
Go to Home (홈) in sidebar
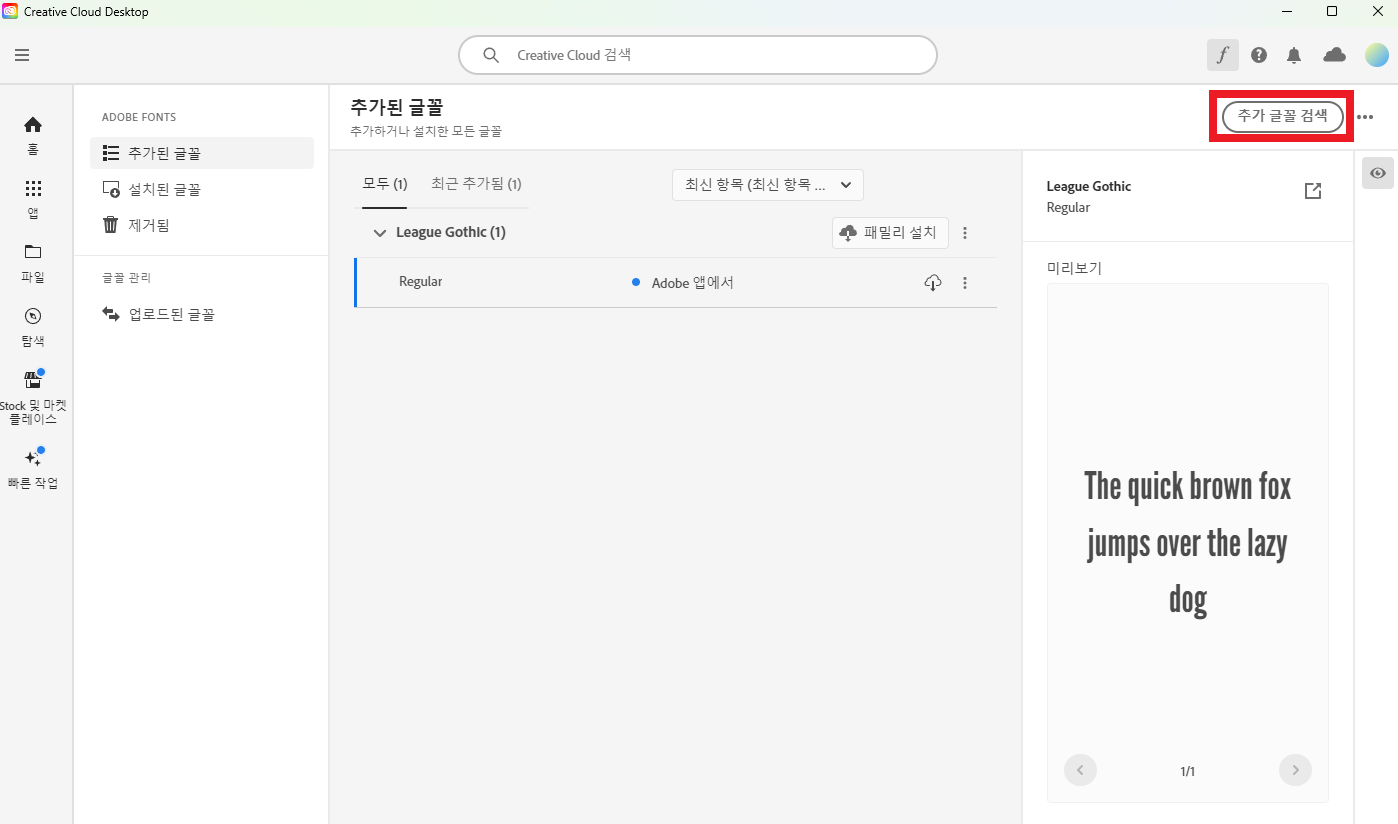click(33, 134)
